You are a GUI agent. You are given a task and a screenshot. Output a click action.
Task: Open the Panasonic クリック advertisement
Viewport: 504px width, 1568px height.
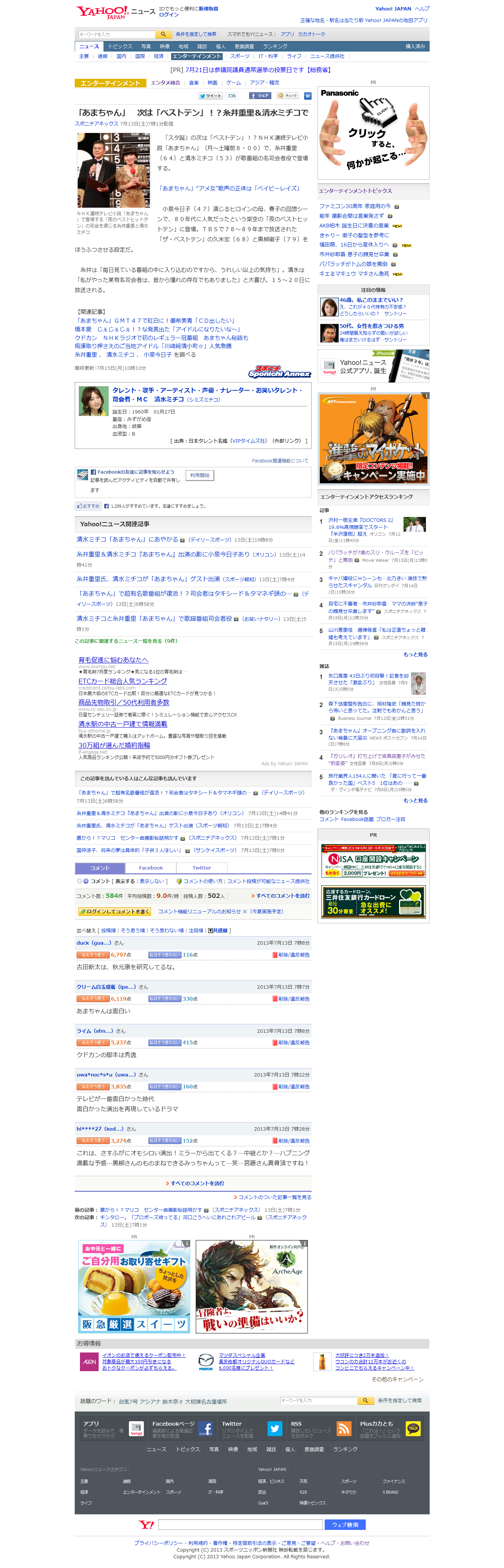374,133
